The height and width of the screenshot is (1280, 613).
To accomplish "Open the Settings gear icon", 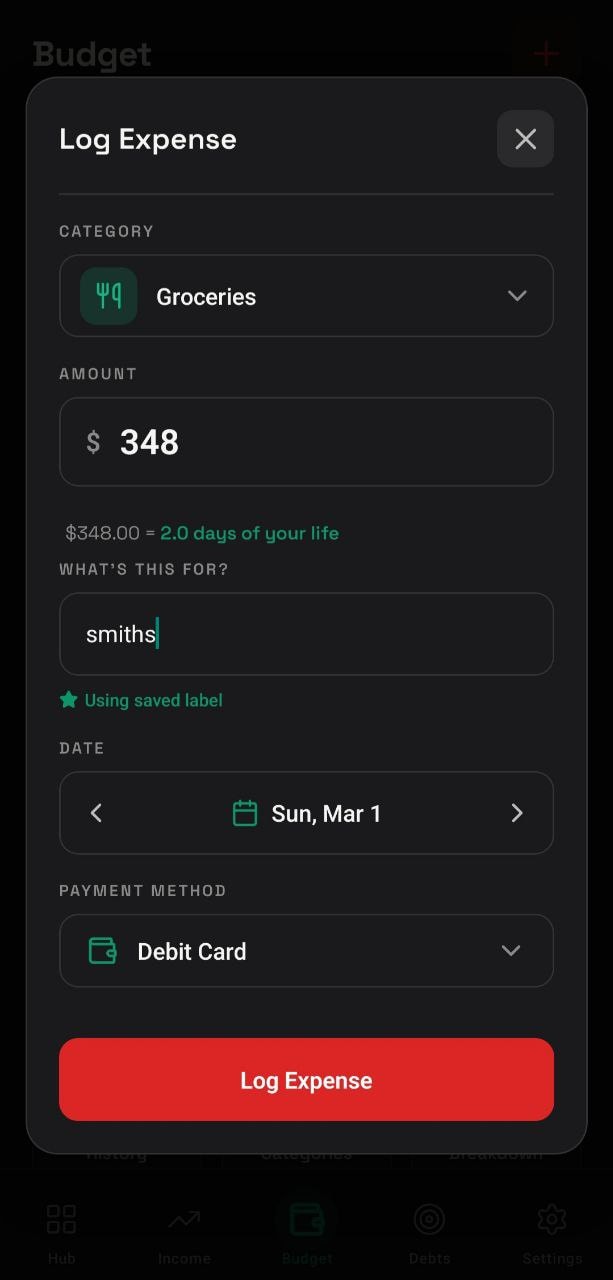I will (x=551, y=1219).
